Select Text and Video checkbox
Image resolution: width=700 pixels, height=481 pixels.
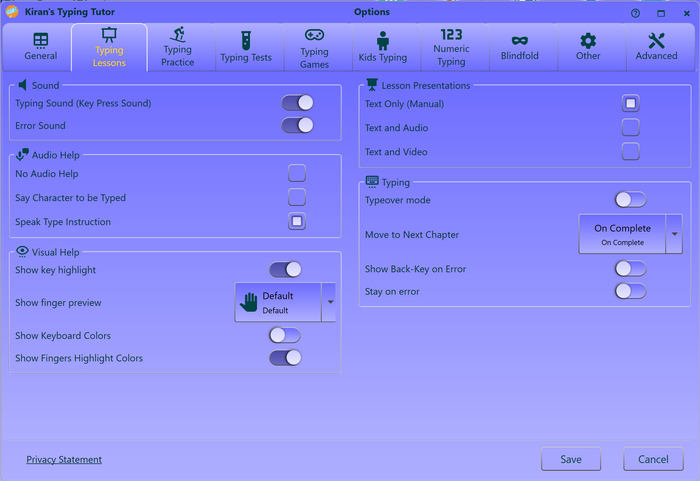[x=630, y=151]
